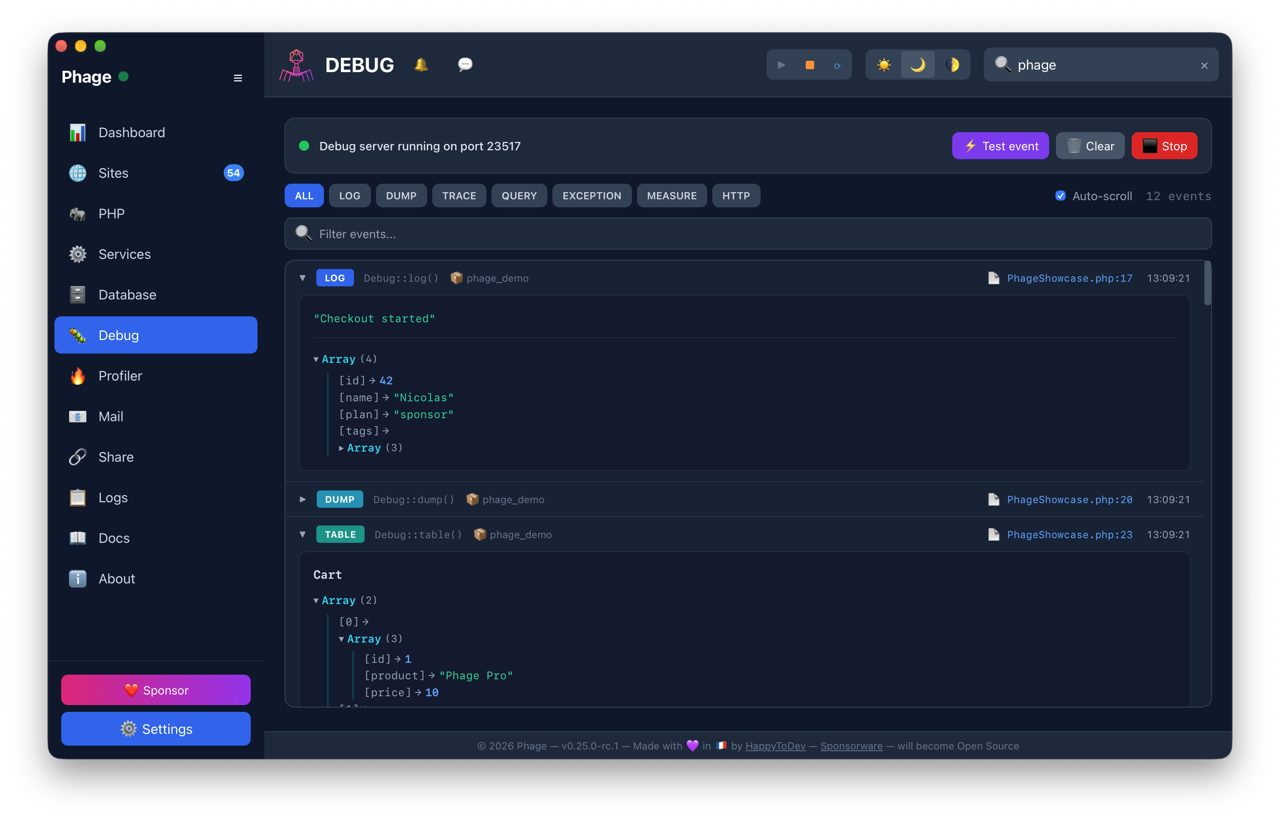Collapse the Array (2) Cart node

click(316, 600)
